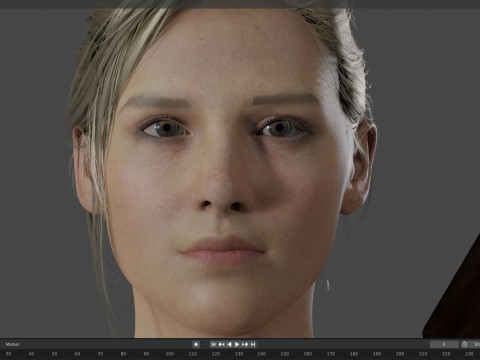Image resolution: width=480 pixels, height=360 pixels.
Task: Open the Marker menu in timeline
Action: click(12, 344)
